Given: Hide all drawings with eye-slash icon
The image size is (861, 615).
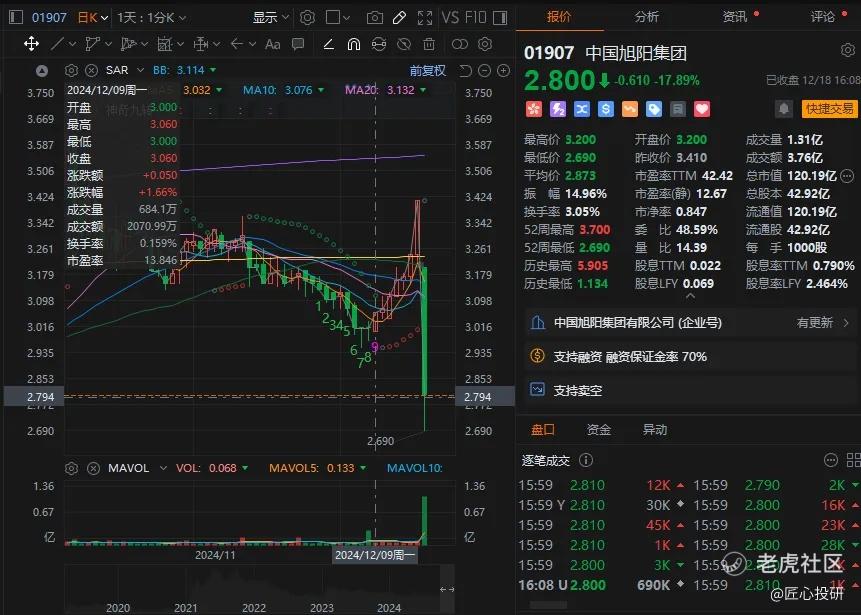Looking at the screenshot, I should tap(404, 43).
